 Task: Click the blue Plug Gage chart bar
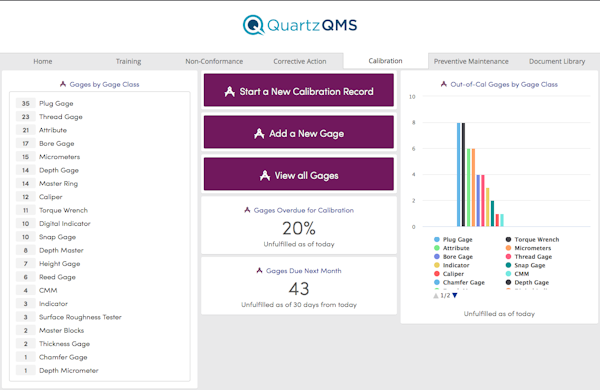pos(458,175)
